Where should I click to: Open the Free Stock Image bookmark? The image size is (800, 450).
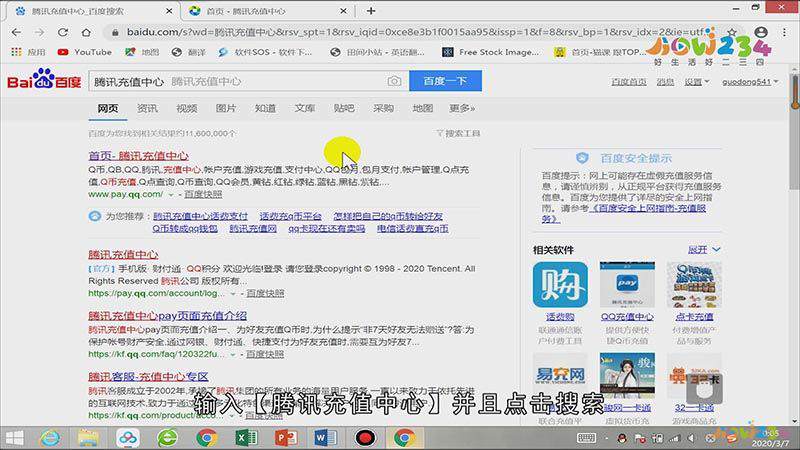[491, 52]
